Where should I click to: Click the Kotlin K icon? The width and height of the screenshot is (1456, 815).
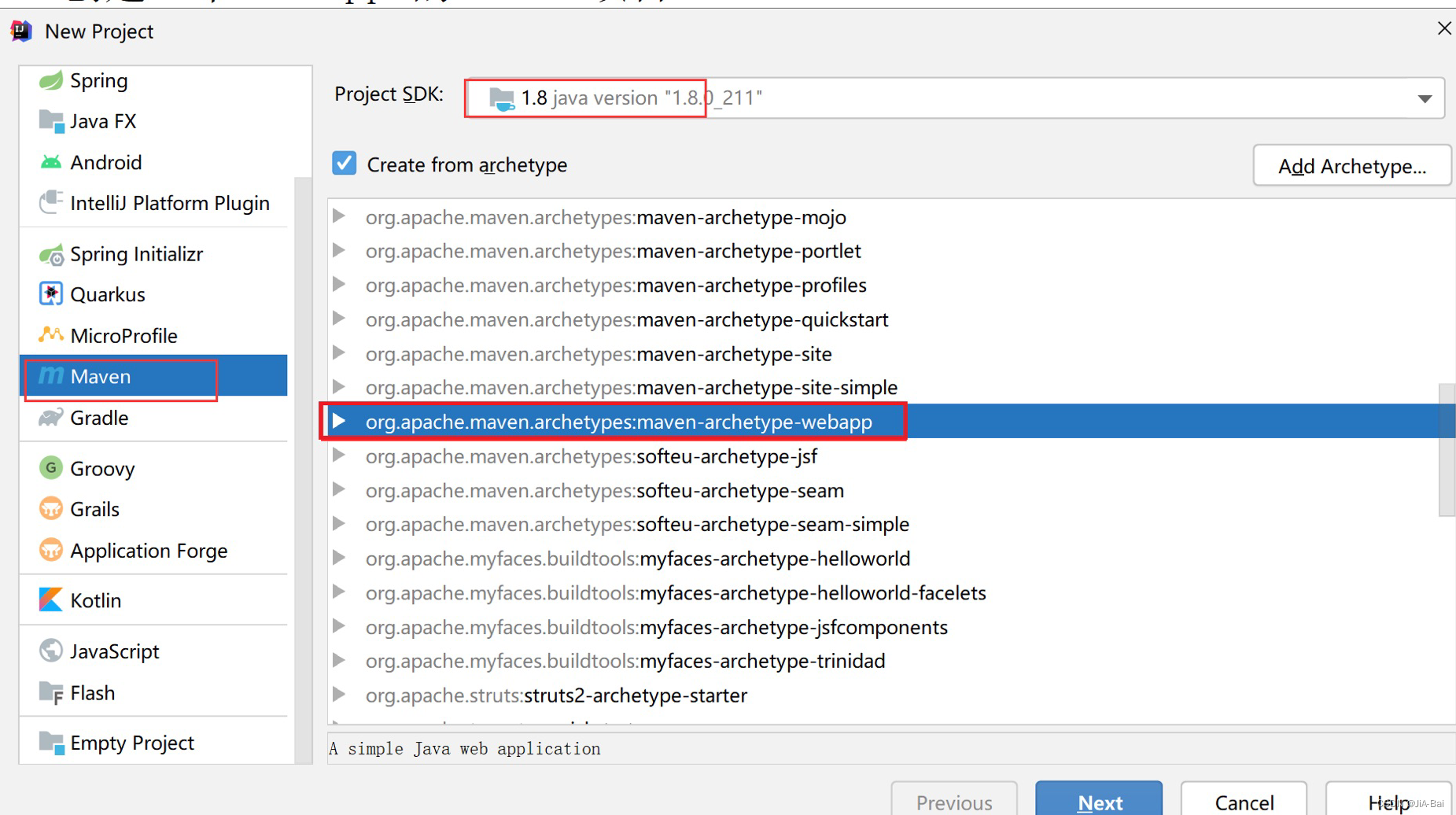click(51, 600)
